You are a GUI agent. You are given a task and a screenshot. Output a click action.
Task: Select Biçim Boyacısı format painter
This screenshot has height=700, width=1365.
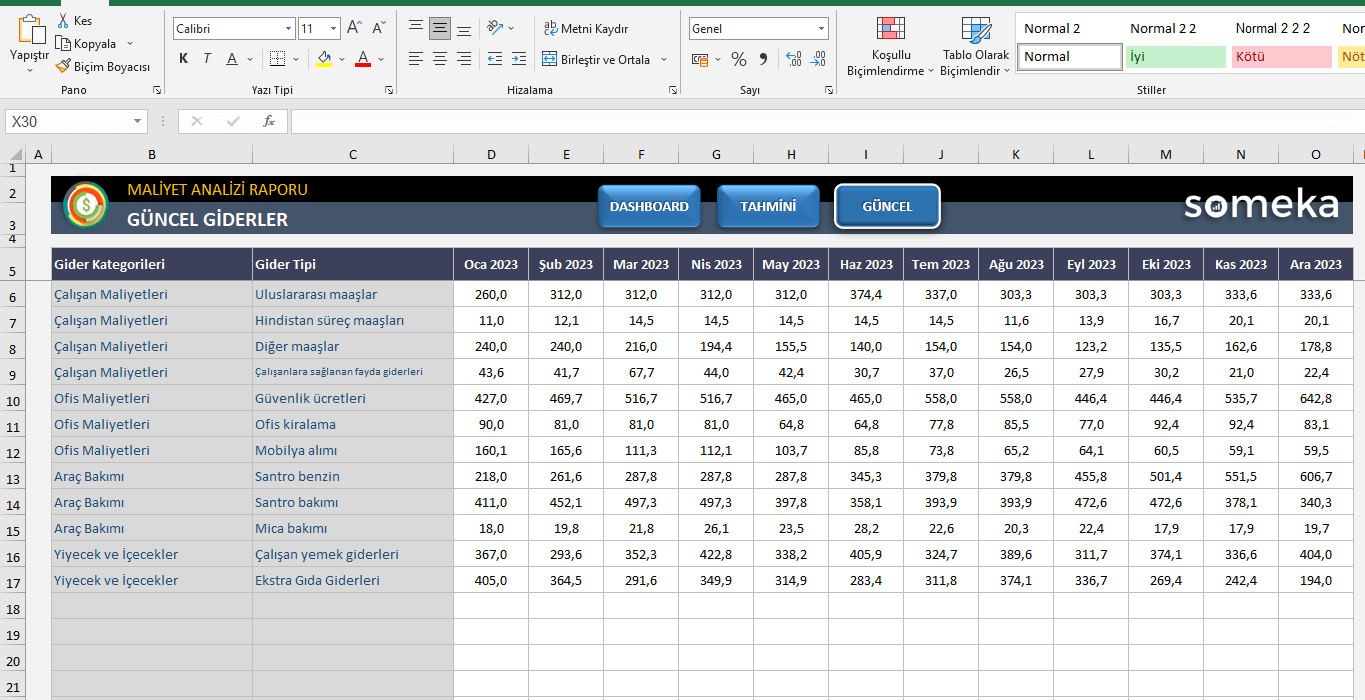(103, 67)
